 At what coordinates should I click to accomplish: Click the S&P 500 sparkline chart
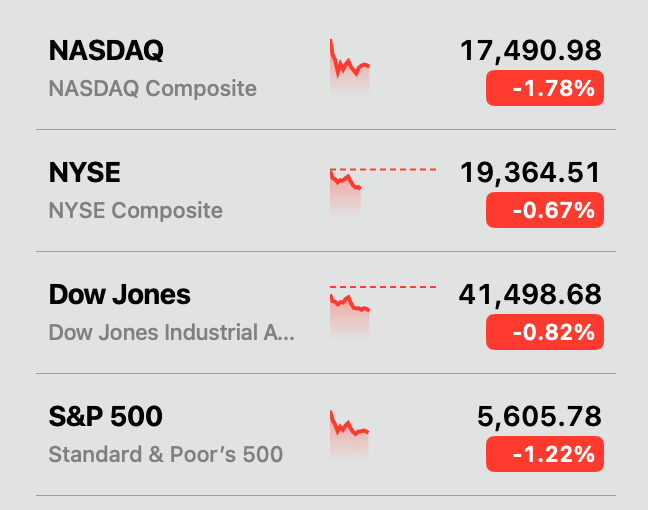click(350, 432)
